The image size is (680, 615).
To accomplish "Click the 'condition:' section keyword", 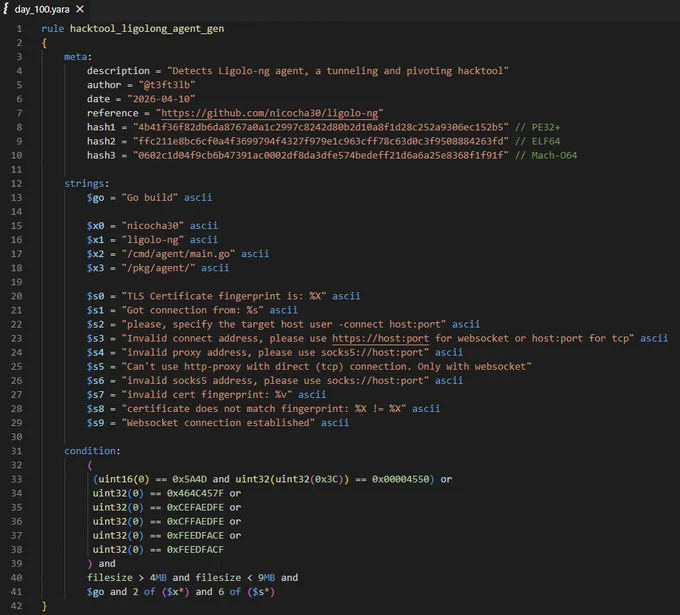I will pyautogui.click(x=92, y=451).
